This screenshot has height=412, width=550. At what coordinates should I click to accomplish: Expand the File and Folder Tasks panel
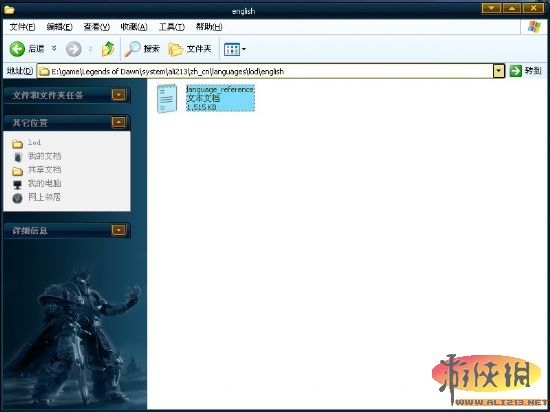(119, 95)
